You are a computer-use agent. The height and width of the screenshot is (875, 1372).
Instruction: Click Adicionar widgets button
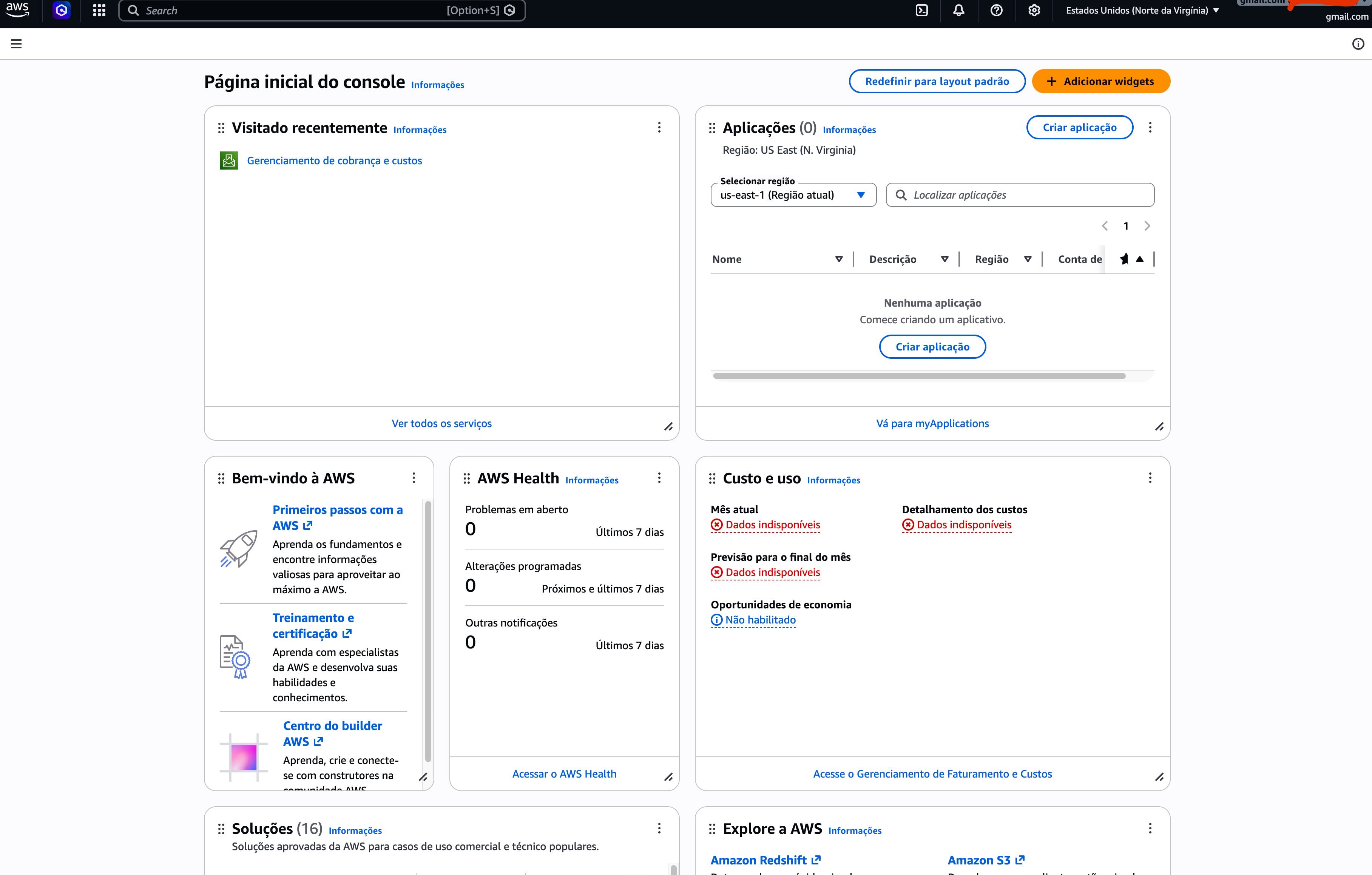coord(1101,82)
